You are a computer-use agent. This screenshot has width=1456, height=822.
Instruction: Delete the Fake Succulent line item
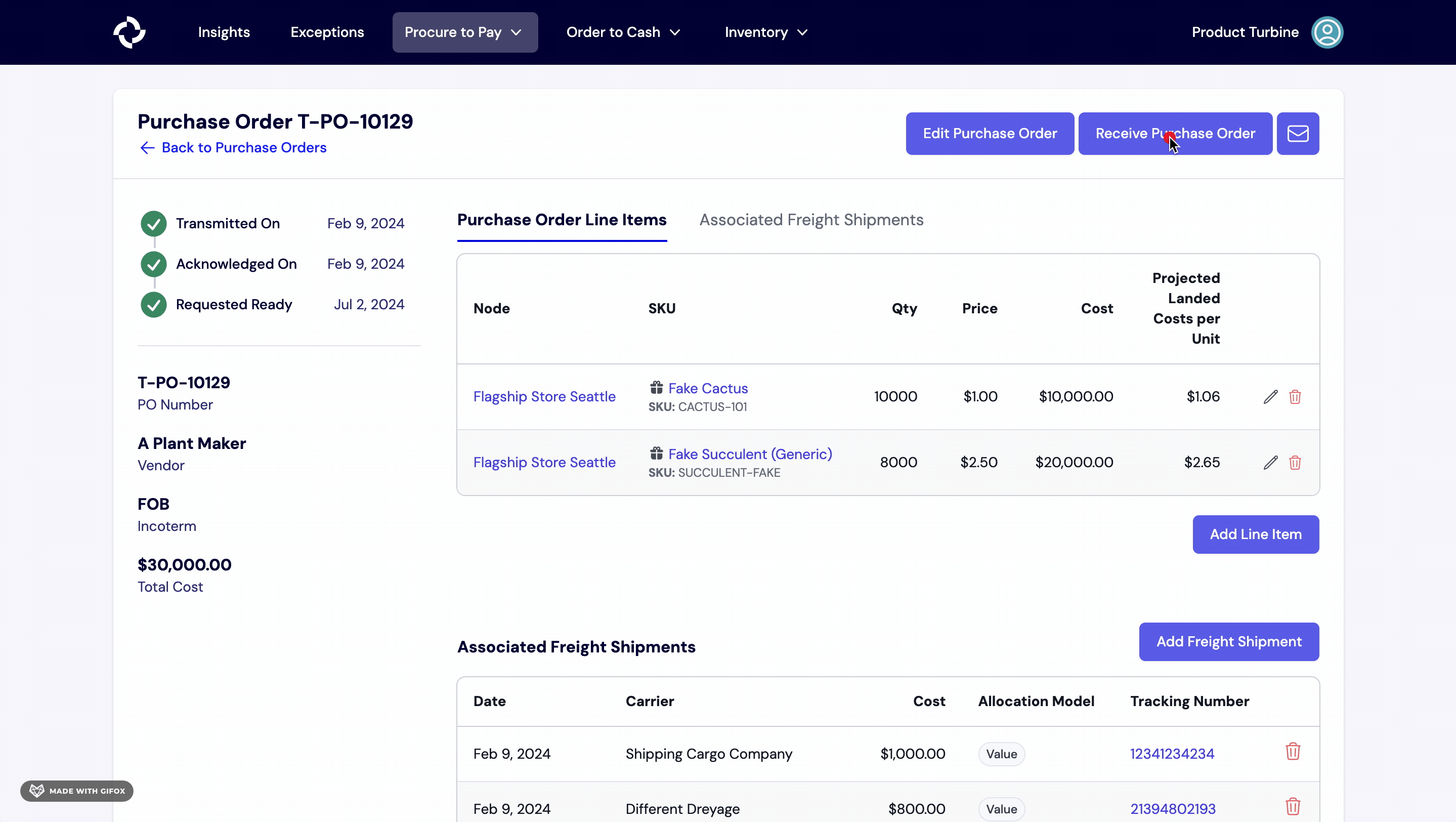(x=1294, y=463)
